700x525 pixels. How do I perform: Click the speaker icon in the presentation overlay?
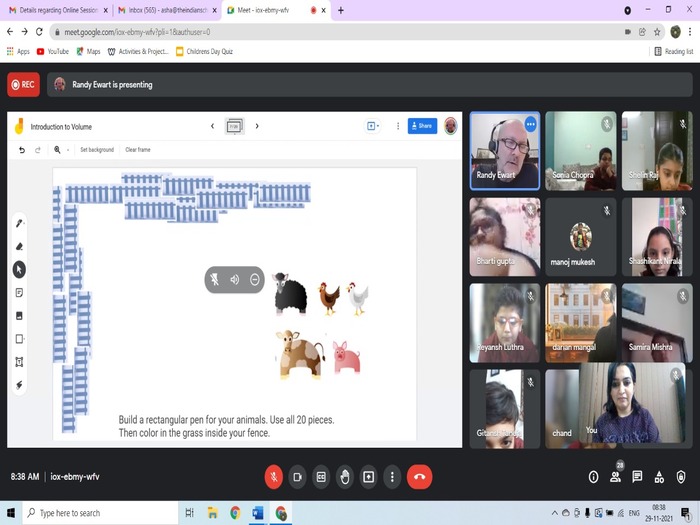point(234,279)
